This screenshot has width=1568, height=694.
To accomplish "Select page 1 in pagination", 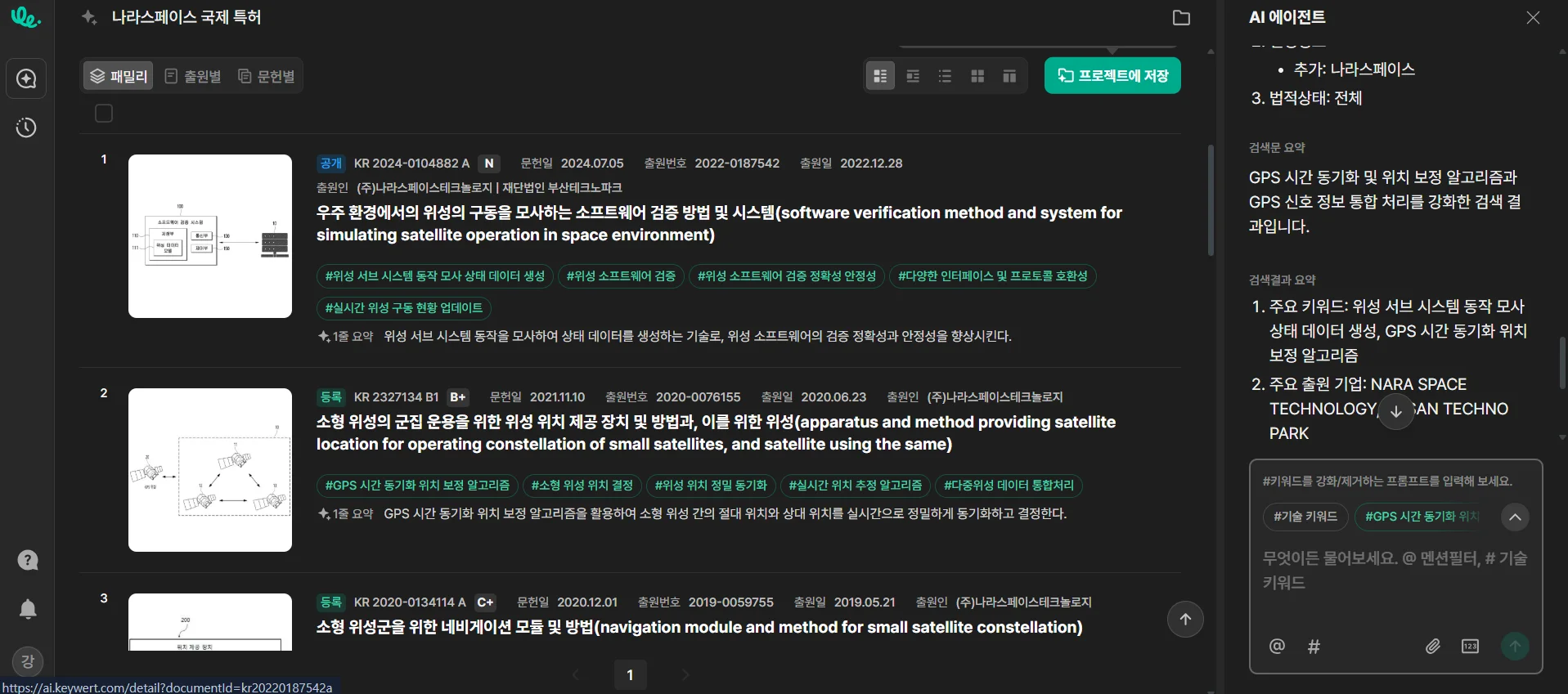I will pos(630,675).
